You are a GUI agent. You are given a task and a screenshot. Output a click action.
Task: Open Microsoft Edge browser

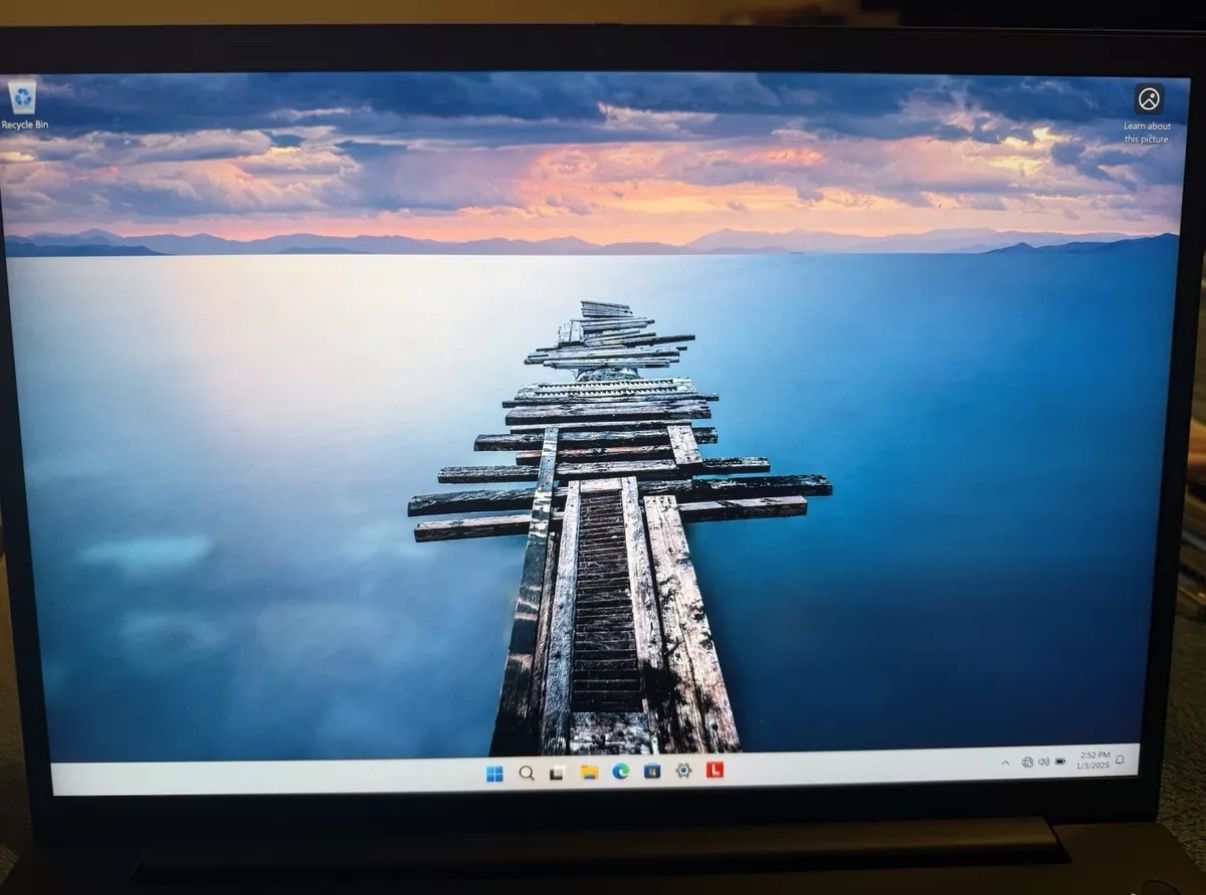pyautogui.click(x=620, y=772)
